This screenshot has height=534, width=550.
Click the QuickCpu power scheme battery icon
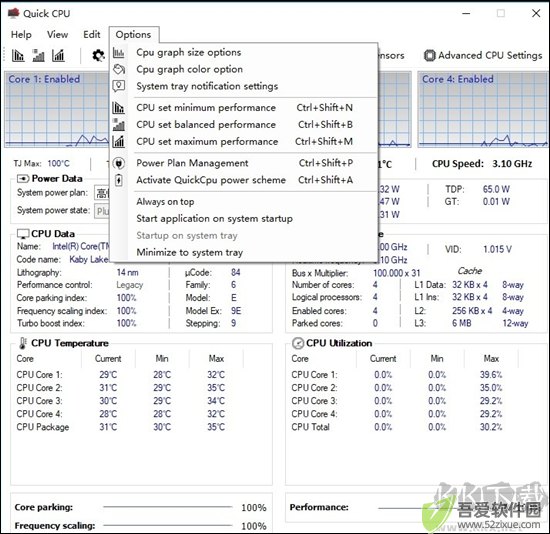pyautogui.click(x=119, y=180)
